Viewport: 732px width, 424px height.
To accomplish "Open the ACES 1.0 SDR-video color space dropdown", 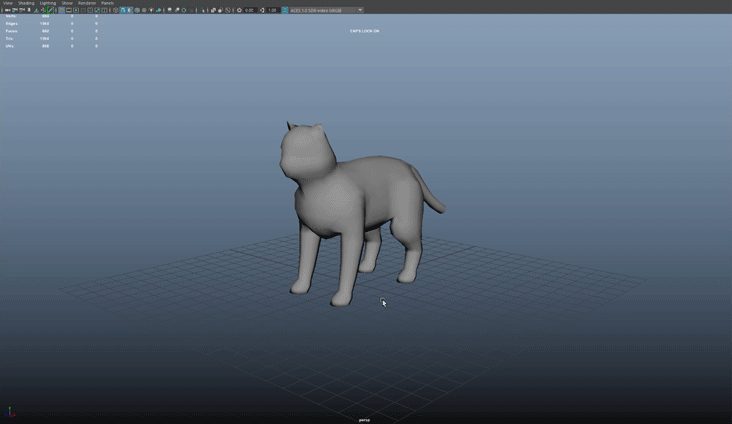I will coord(326,10).
